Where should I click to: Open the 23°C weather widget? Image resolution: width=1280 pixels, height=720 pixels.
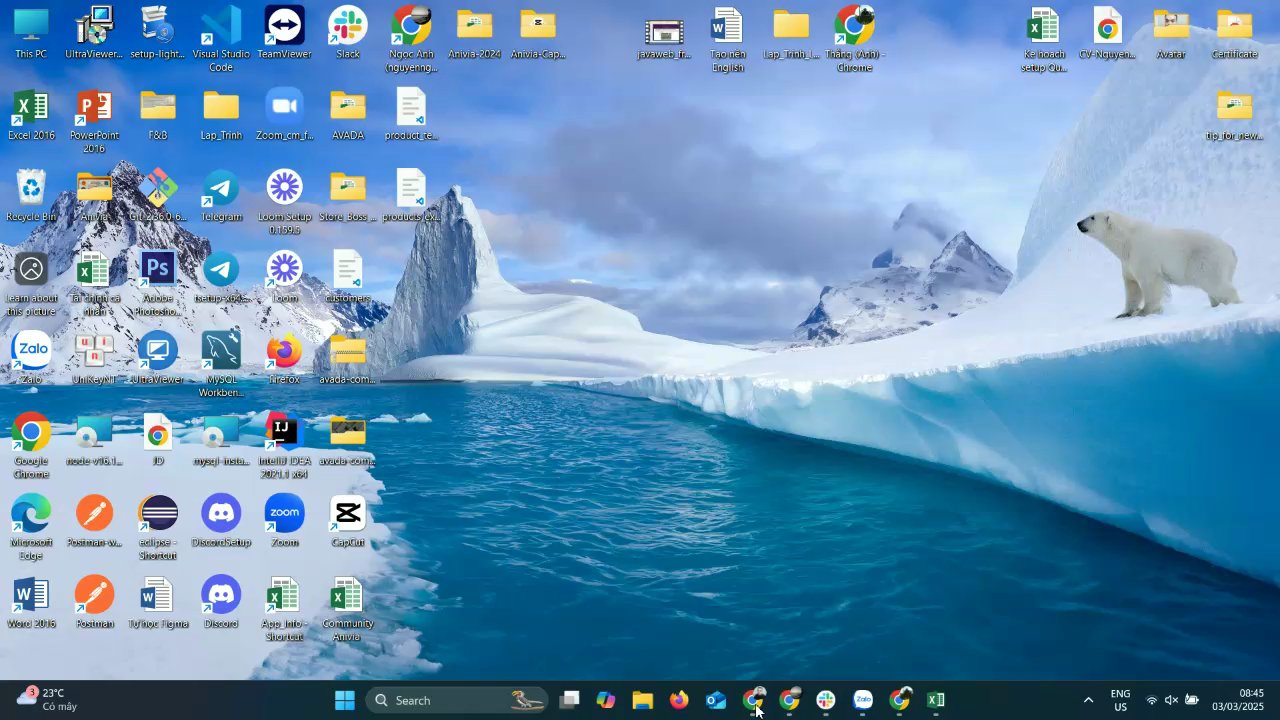[x=47, y=700]
